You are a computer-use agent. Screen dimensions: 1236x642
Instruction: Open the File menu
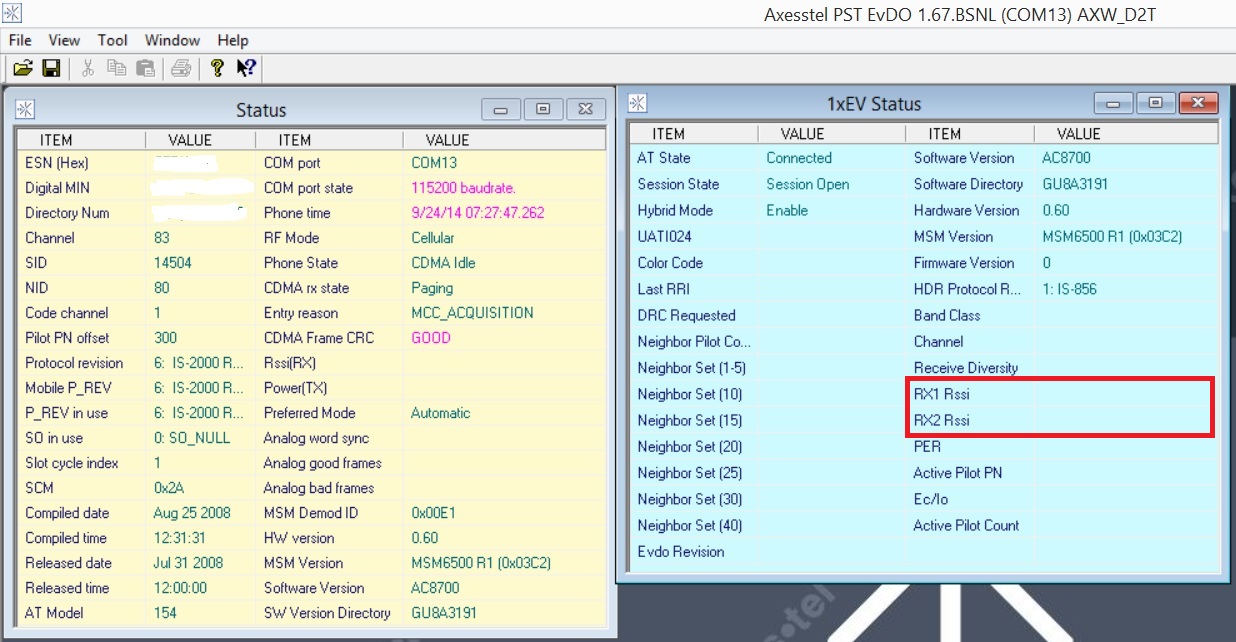click(20, 40)
